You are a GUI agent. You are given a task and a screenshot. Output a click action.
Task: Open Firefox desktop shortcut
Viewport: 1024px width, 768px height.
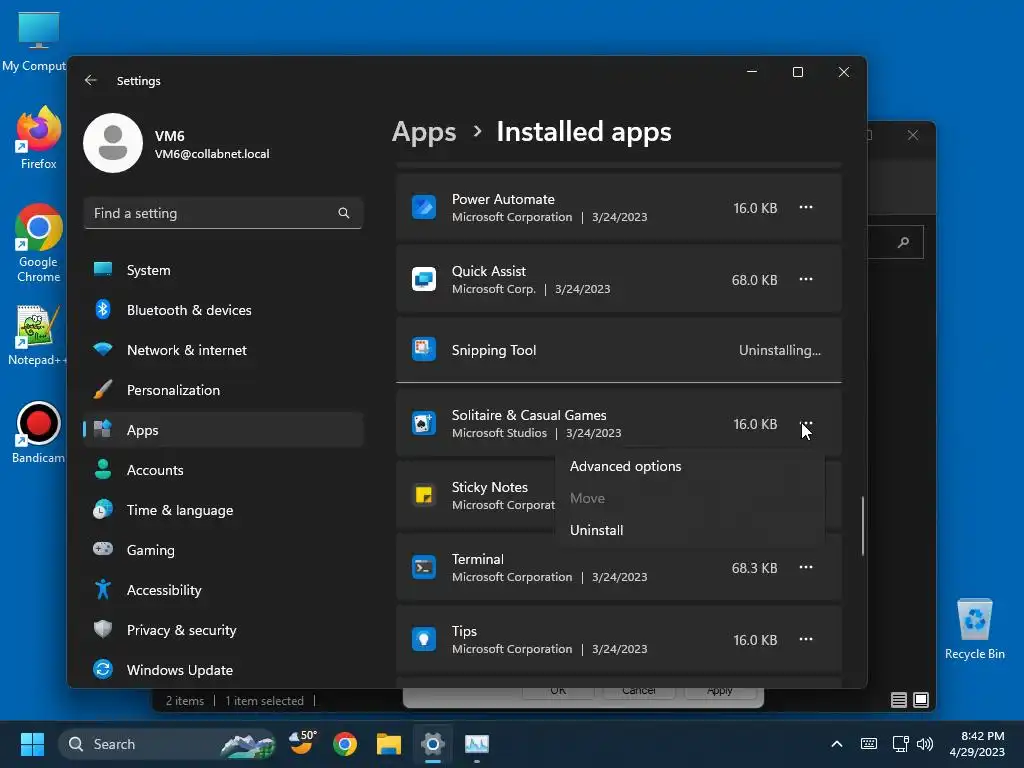click(x=39, y=138)
